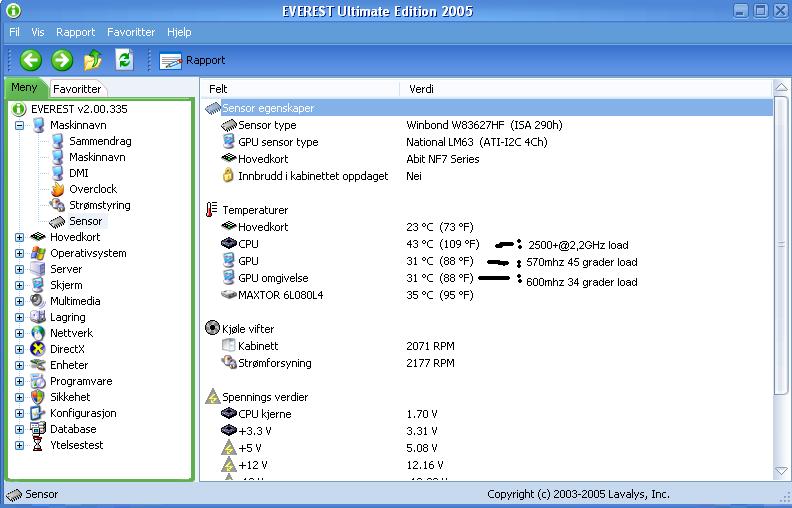Open the Rapport menu in menu bar
The image size is (792, 508).
pyautogui.click(x=75, y=32)
